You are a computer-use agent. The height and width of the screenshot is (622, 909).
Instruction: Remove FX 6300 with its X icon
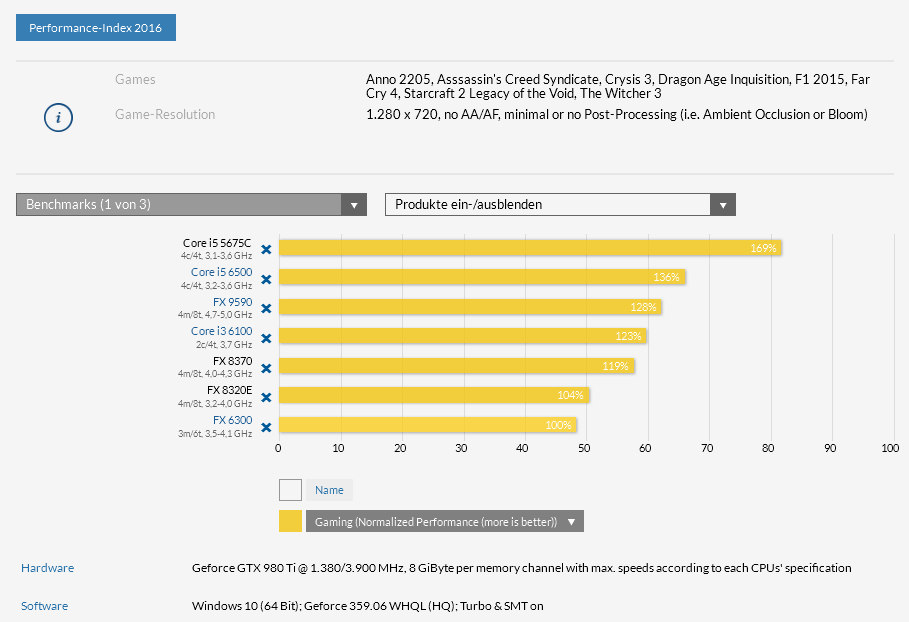(266, 427)
